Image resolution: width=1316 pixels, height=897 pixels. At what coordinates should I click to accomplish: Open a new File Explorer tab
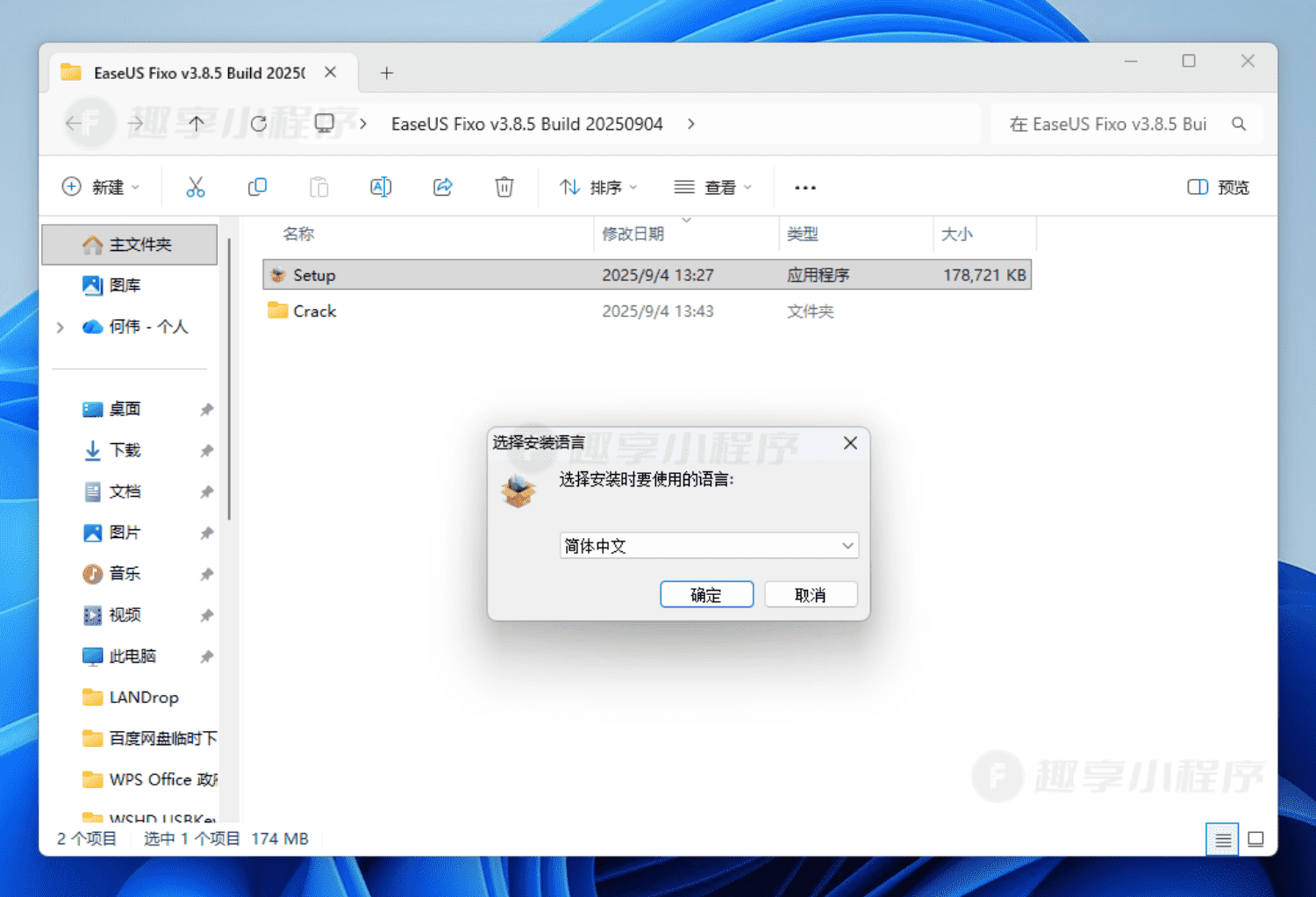(x=386, y=73)
